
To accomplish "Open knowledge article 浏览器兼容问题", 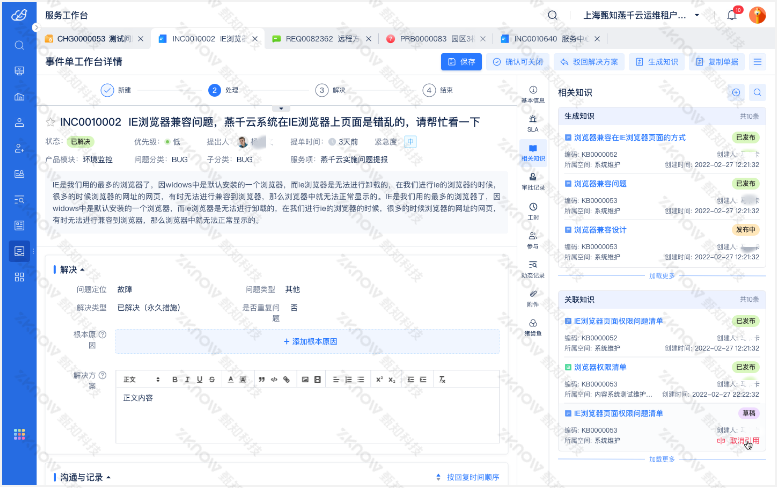I will pos(600,184).
